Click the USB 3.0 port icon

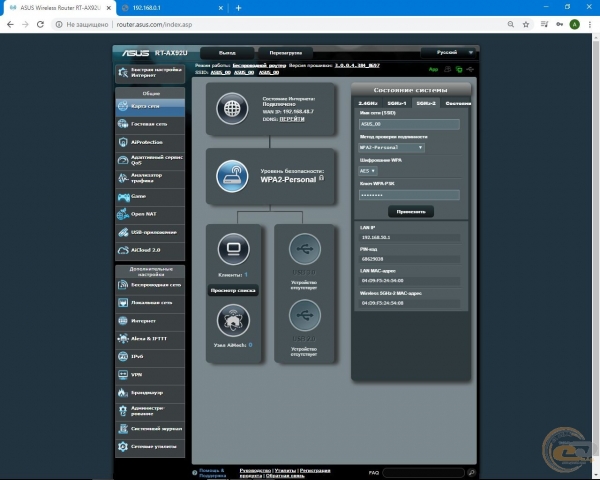pyautogui.click(x=305, y=249)
